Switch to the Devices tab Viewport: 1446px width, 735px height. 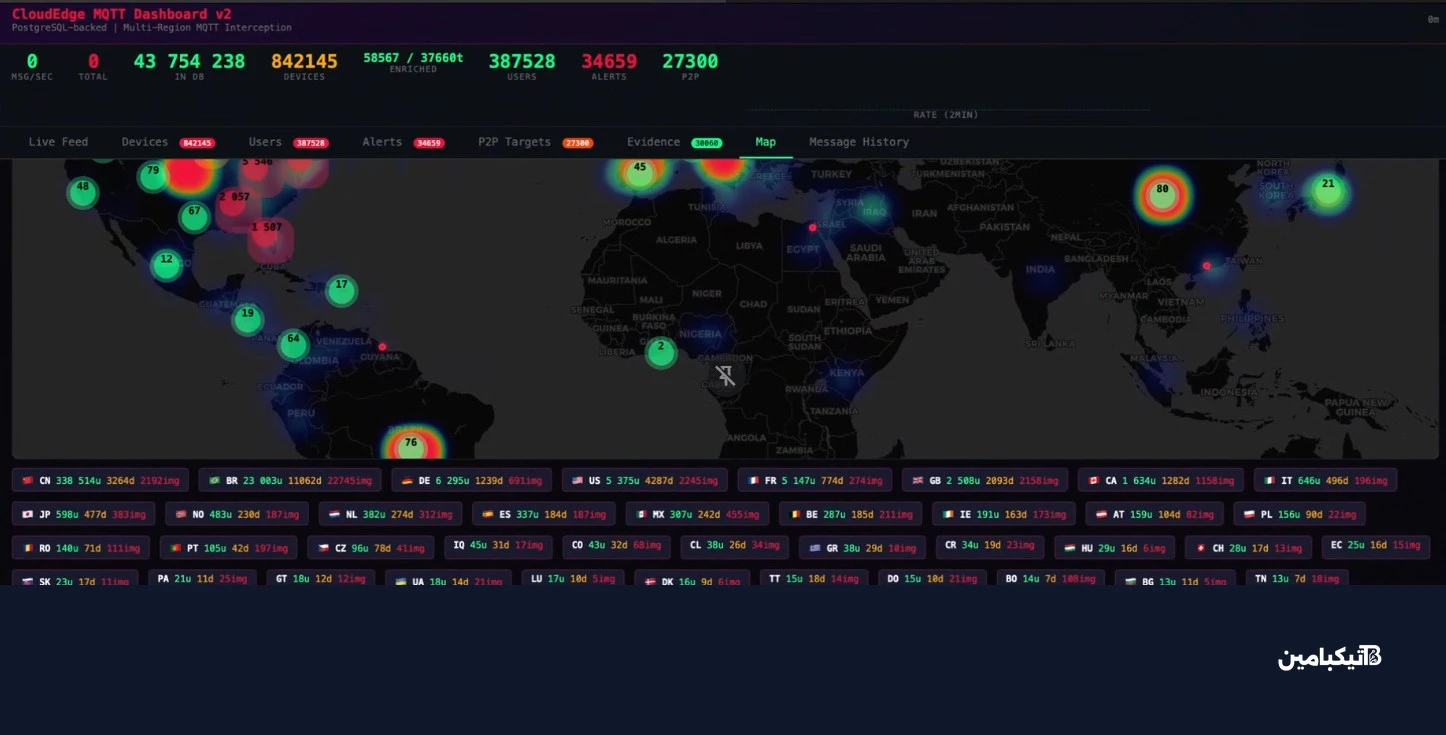click(168, 142)
